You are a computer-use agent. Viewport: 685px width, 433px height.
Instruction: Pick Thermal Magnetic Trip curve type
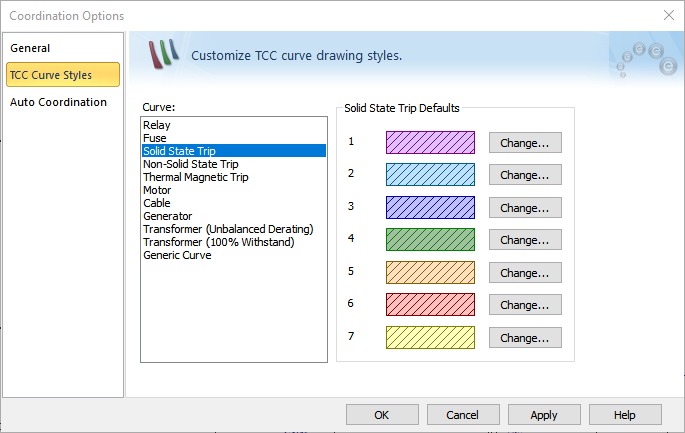196,177
